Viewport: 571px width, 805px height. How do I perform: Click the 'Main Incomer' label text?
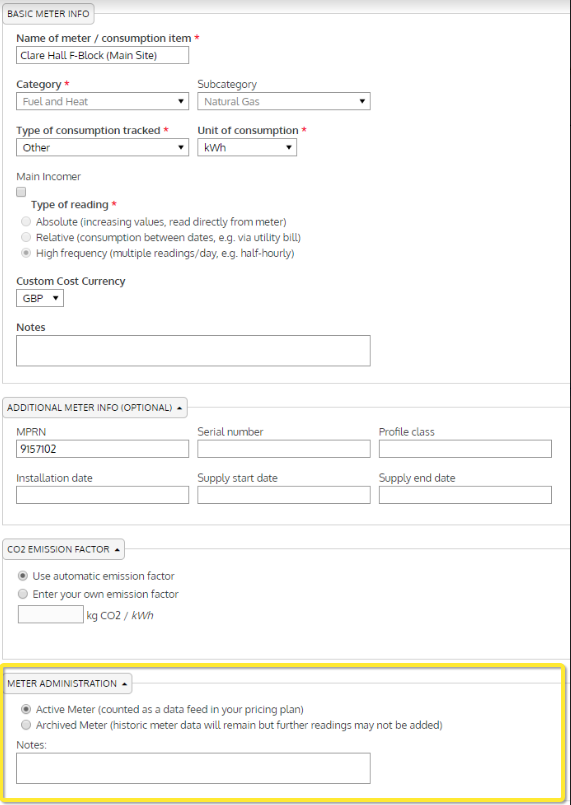click(49, 177)
